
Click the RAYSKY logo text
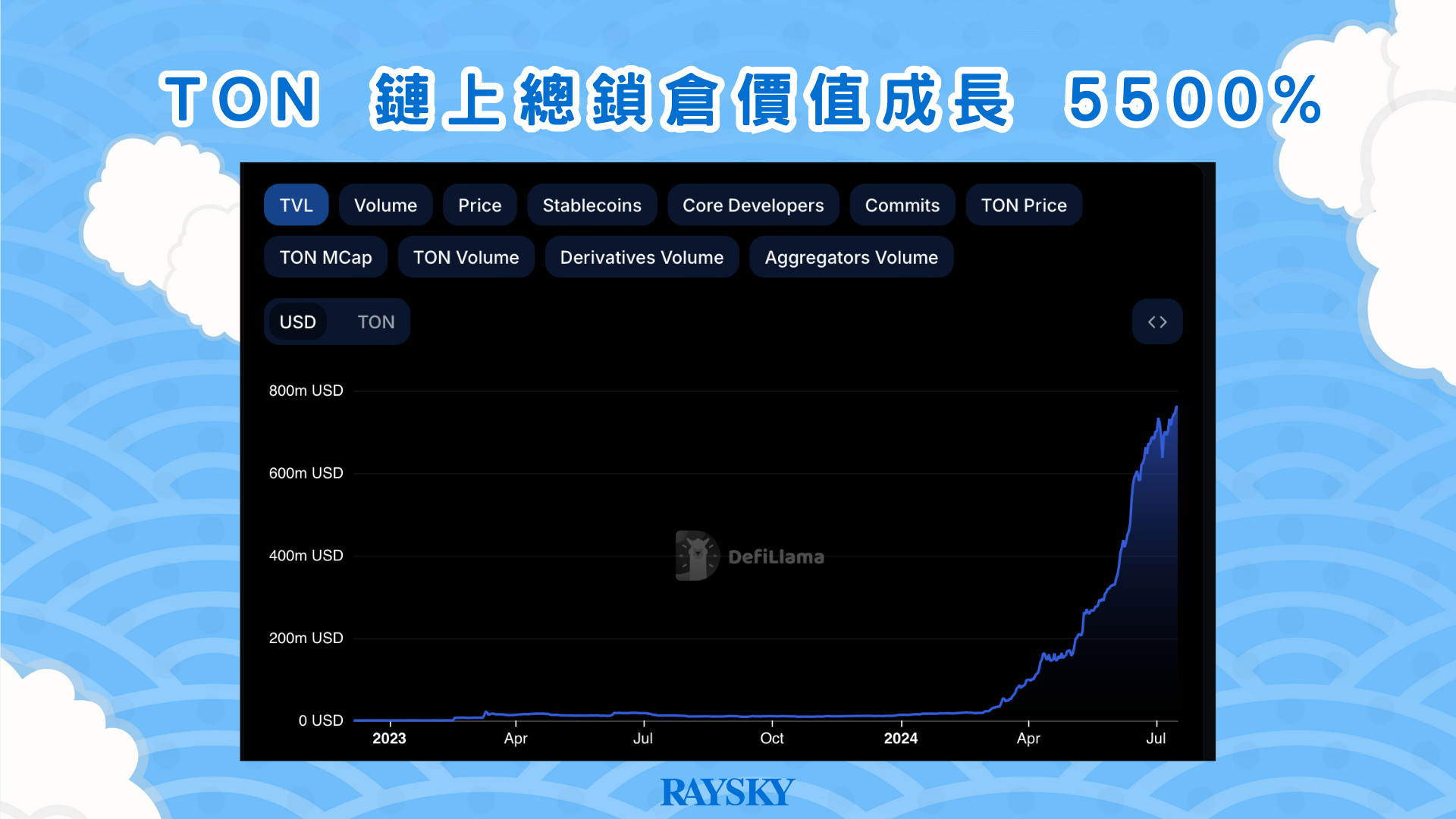(727, 792)
